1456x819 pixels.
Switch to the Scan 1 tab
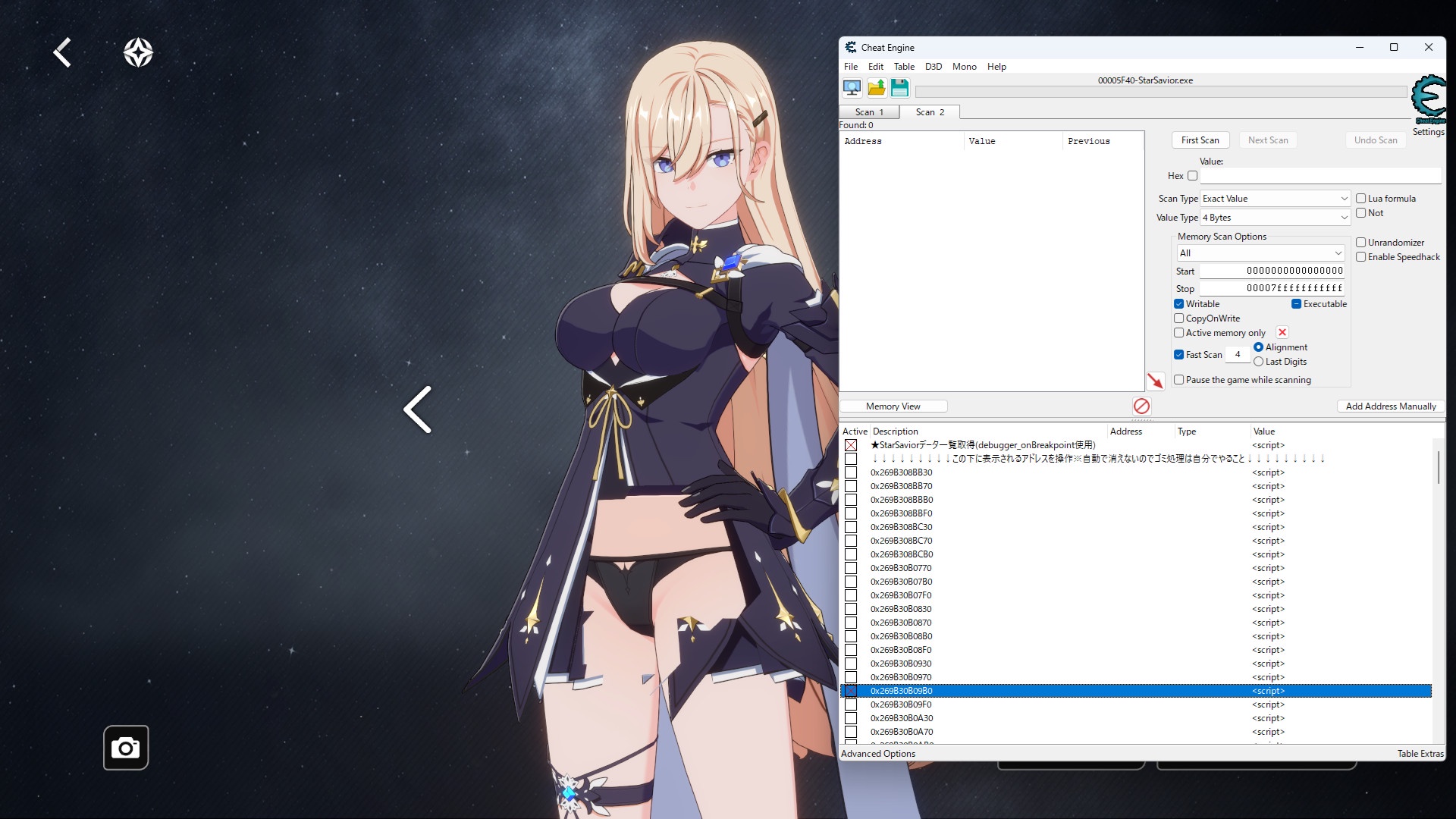pyautogui.click(x=869, y=112)
